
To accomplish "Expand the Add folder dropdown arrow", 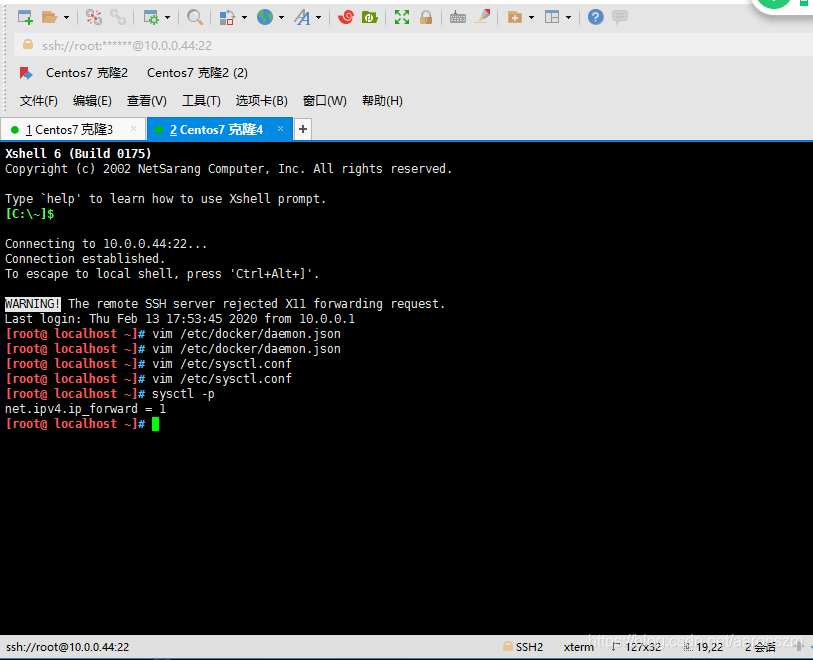I will pyautogui.click(x=531, y=18).
